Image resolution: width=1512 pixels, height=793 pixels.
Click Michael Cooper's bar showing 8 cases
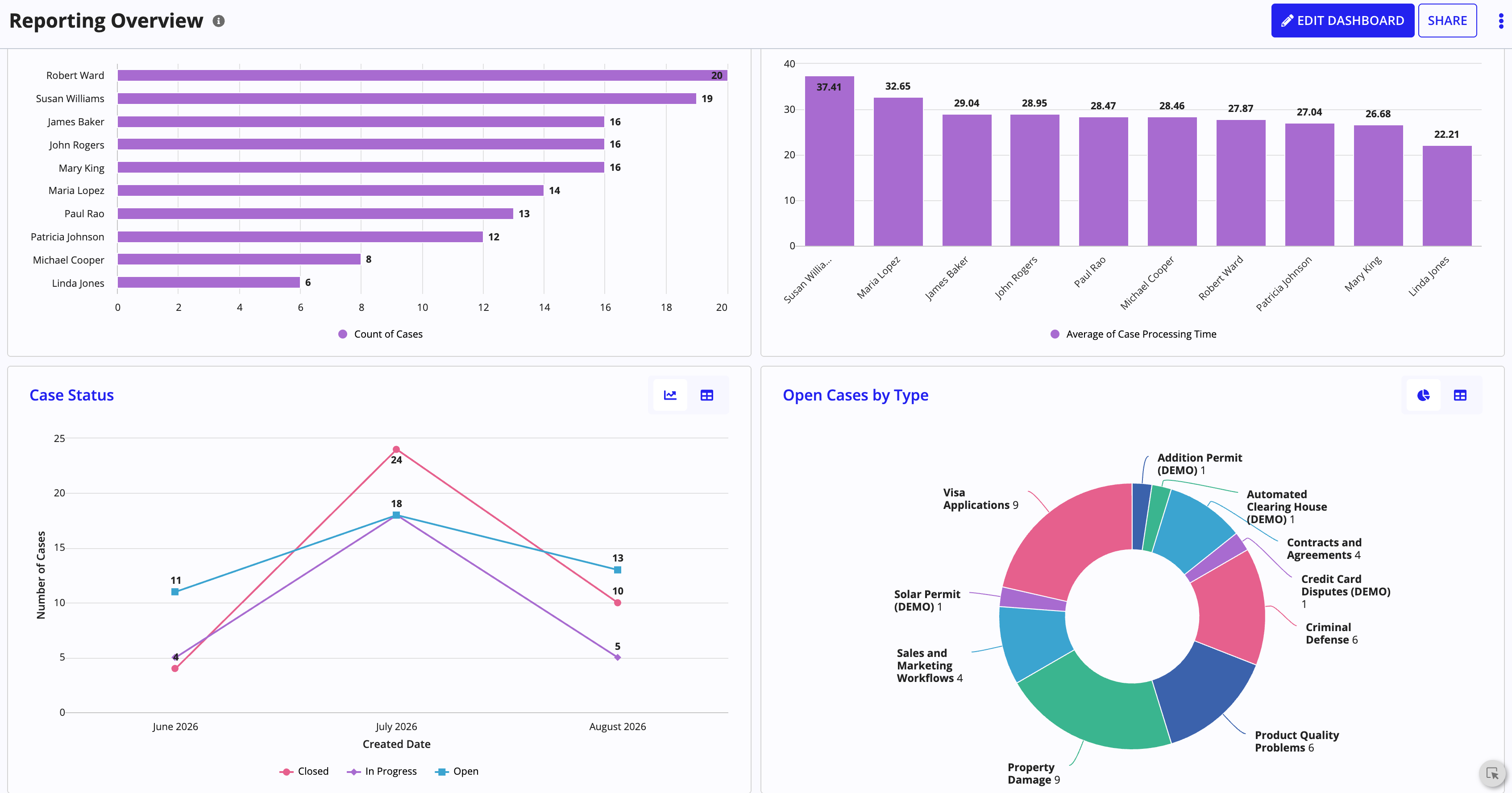239,259
